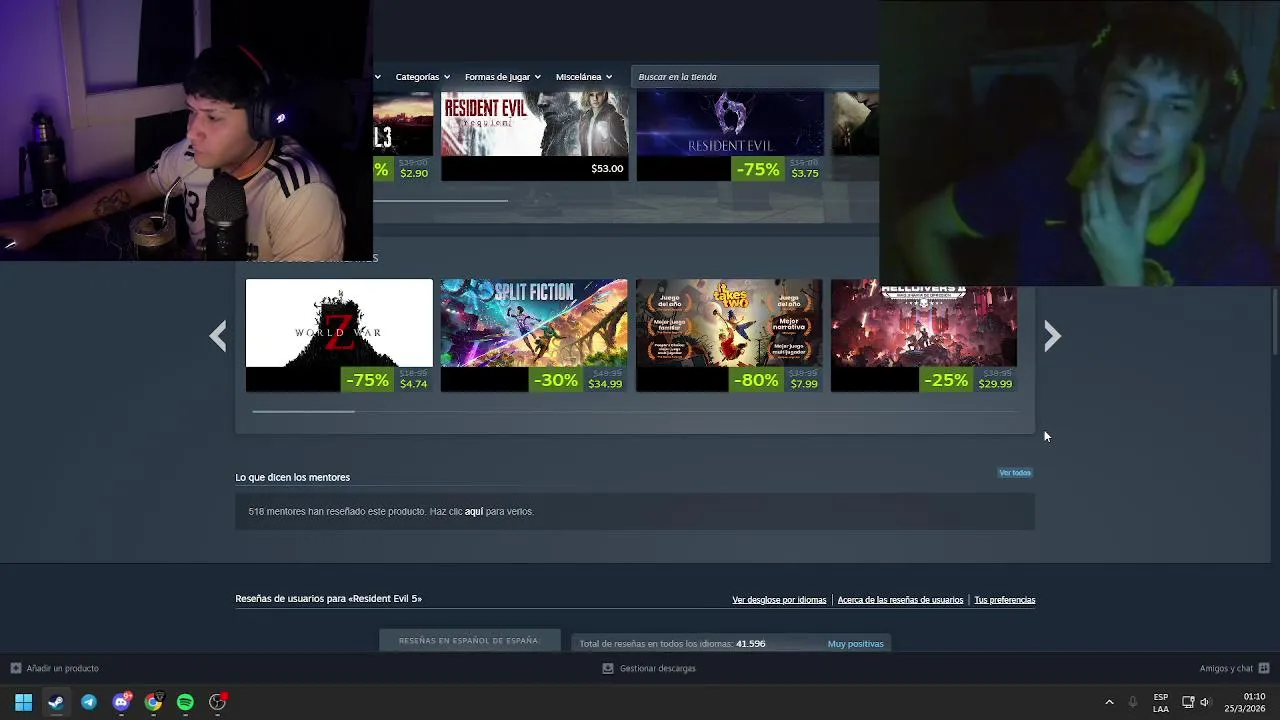
Task: Open Tus preferencias link
Action: point(1004,600)
